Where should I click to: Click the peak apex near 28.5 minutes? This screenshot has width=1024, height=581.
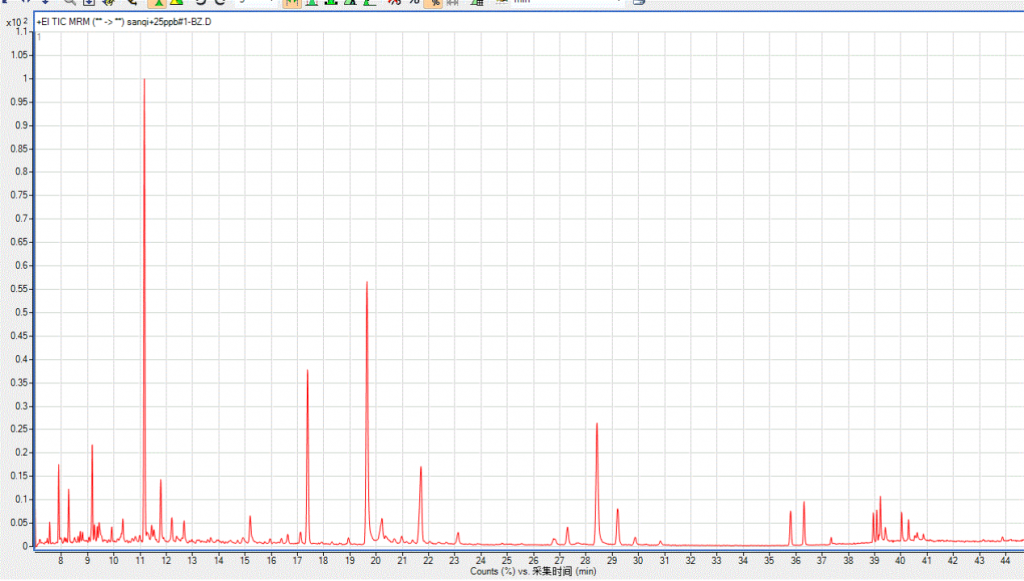coord(597,424)
